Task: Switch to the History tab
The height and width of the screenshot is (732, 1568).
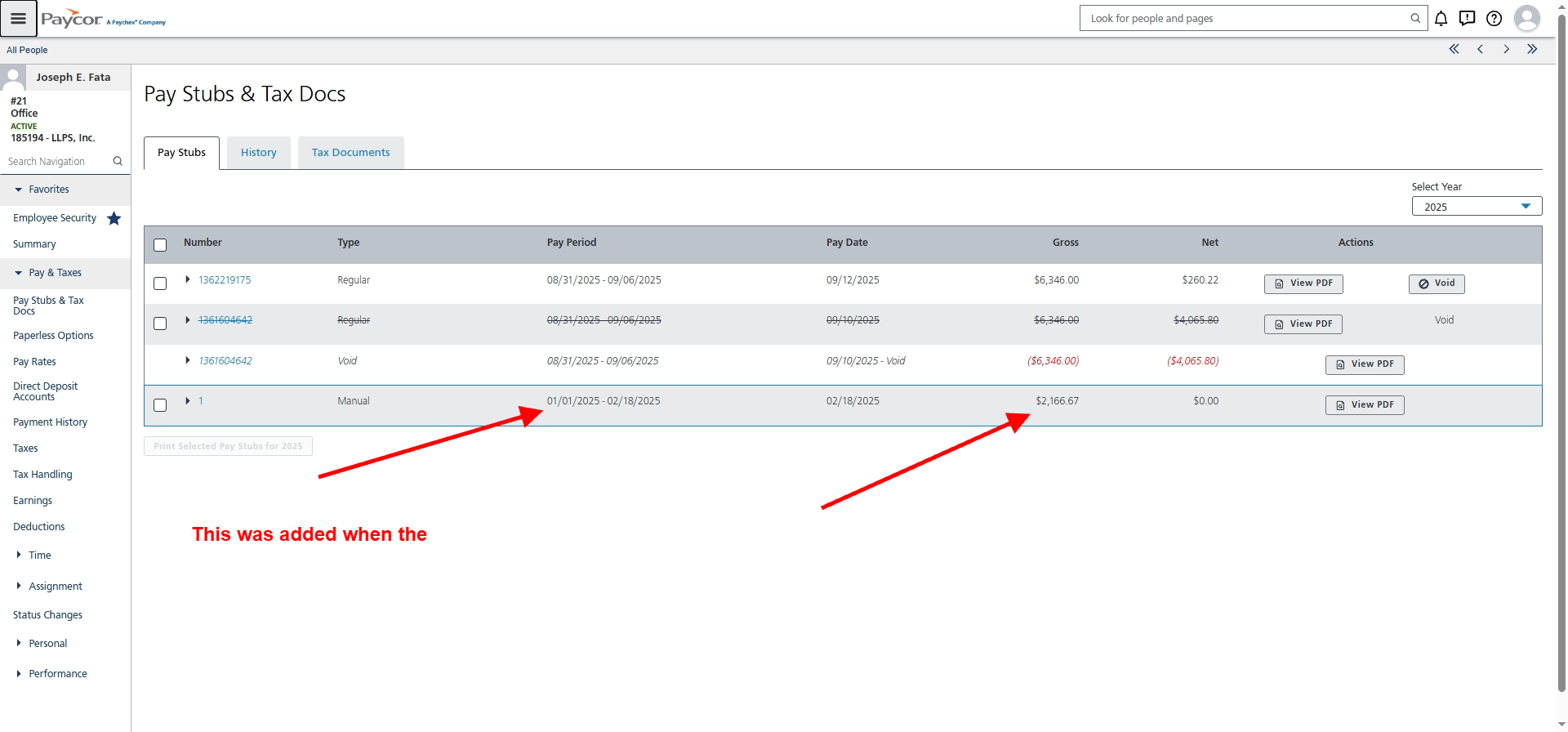Action: pos(258,153)
